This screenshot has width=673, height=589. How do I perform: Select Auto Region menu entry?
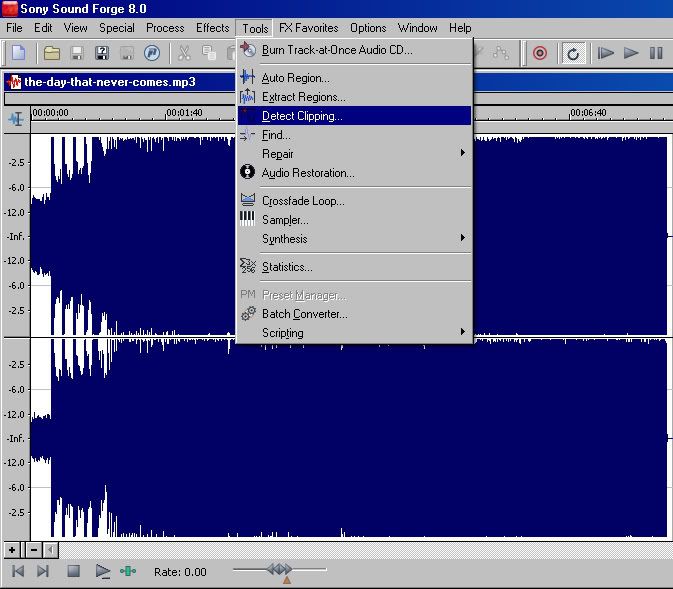point(355,78)
